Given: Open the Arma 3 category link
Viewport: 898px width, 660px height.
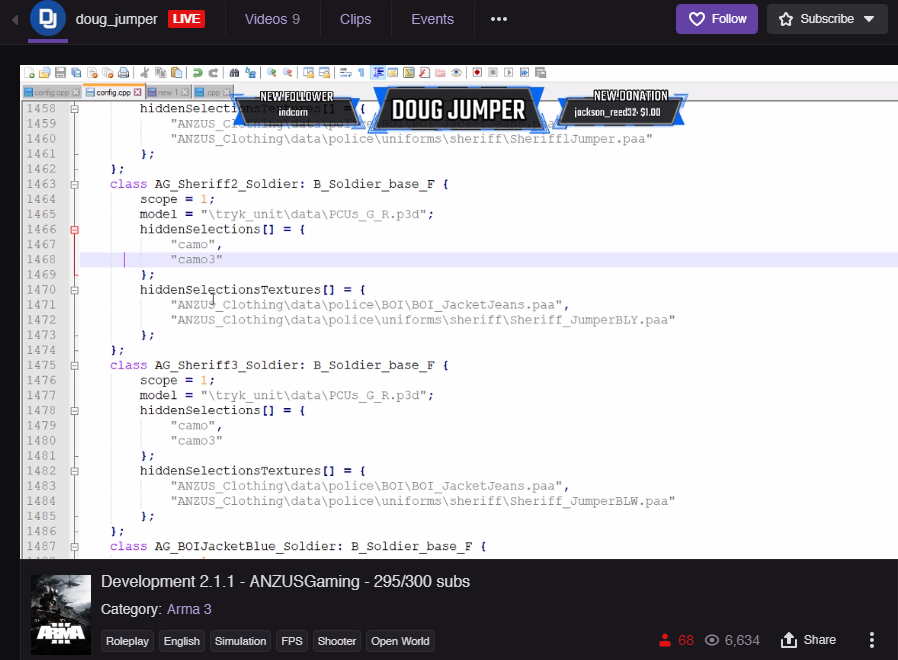Looking at the screenshot, I should point(189,609).
